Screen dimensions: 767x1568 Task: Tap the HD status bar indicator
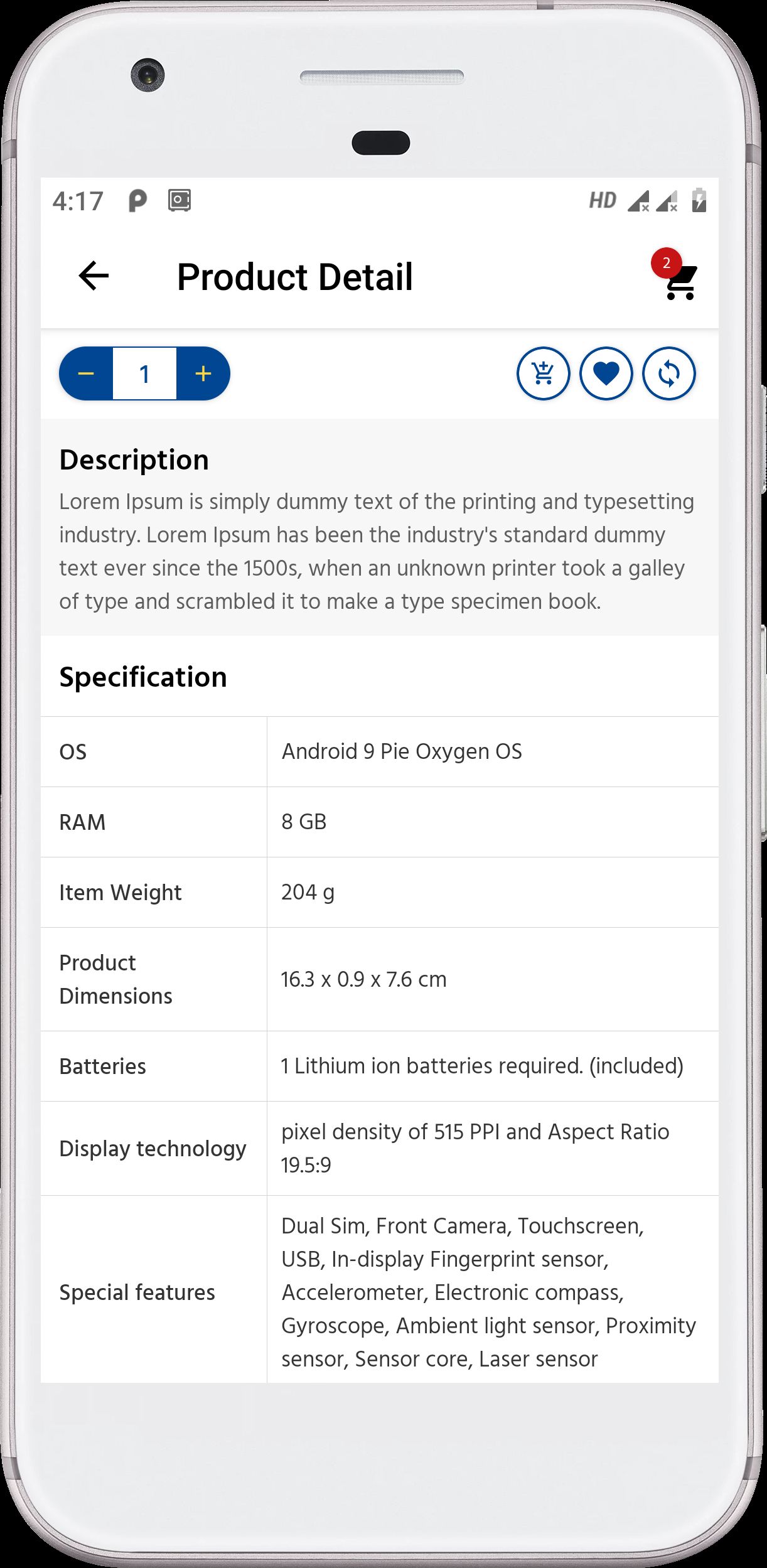[x=602, y=201]
